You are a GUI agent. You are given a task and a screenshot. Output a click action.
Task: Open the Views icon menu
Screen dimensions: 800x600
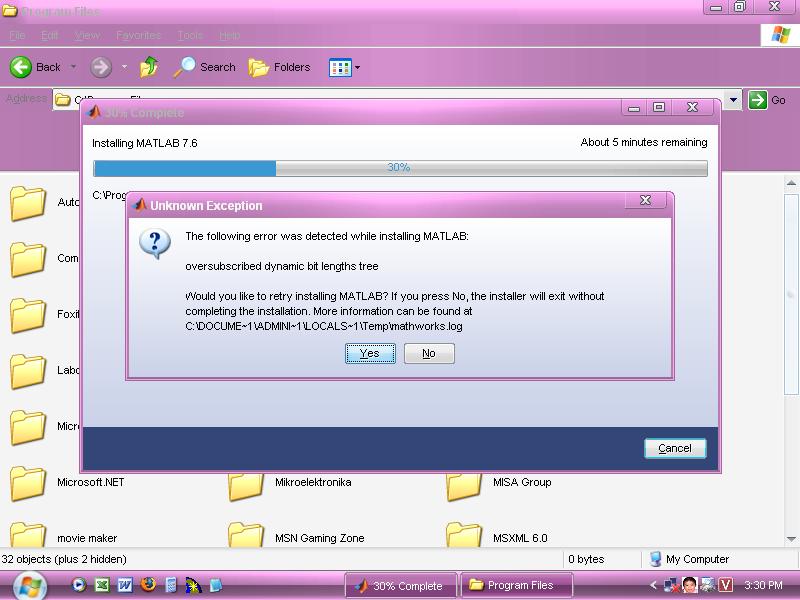[340, 67]
